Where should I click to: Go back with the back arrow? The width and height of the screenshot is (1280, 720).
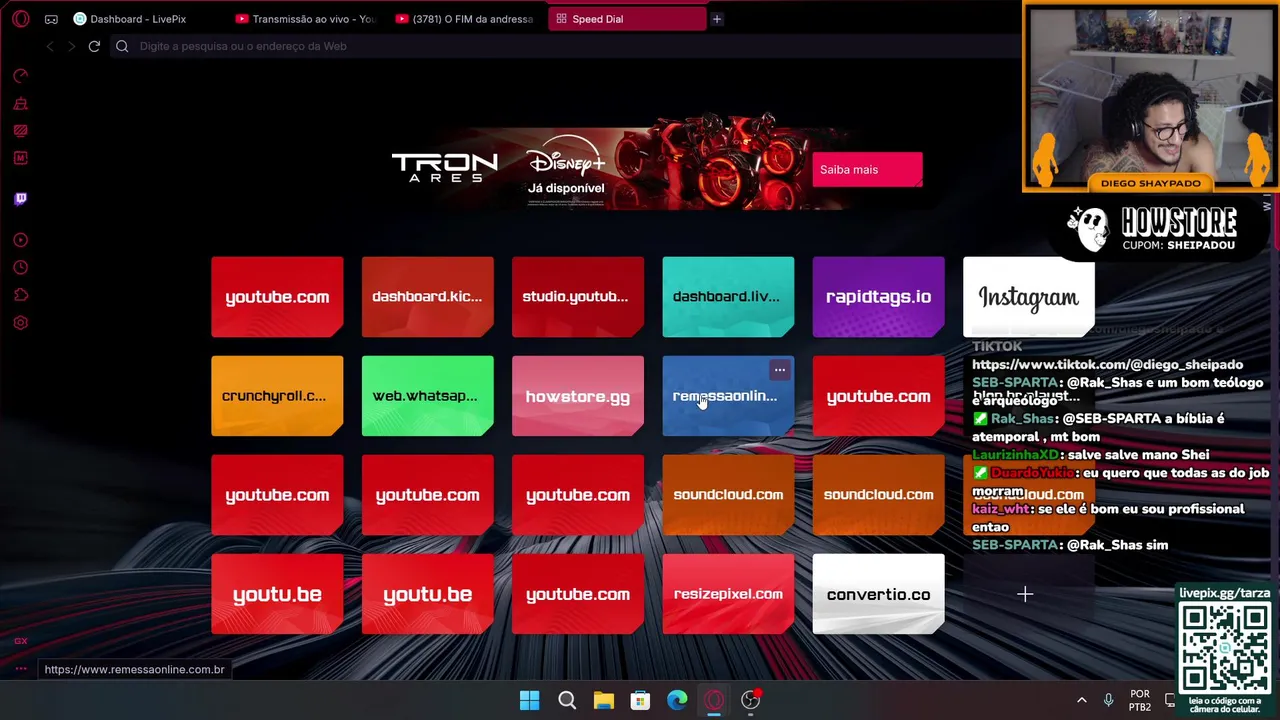pos(50,46)
